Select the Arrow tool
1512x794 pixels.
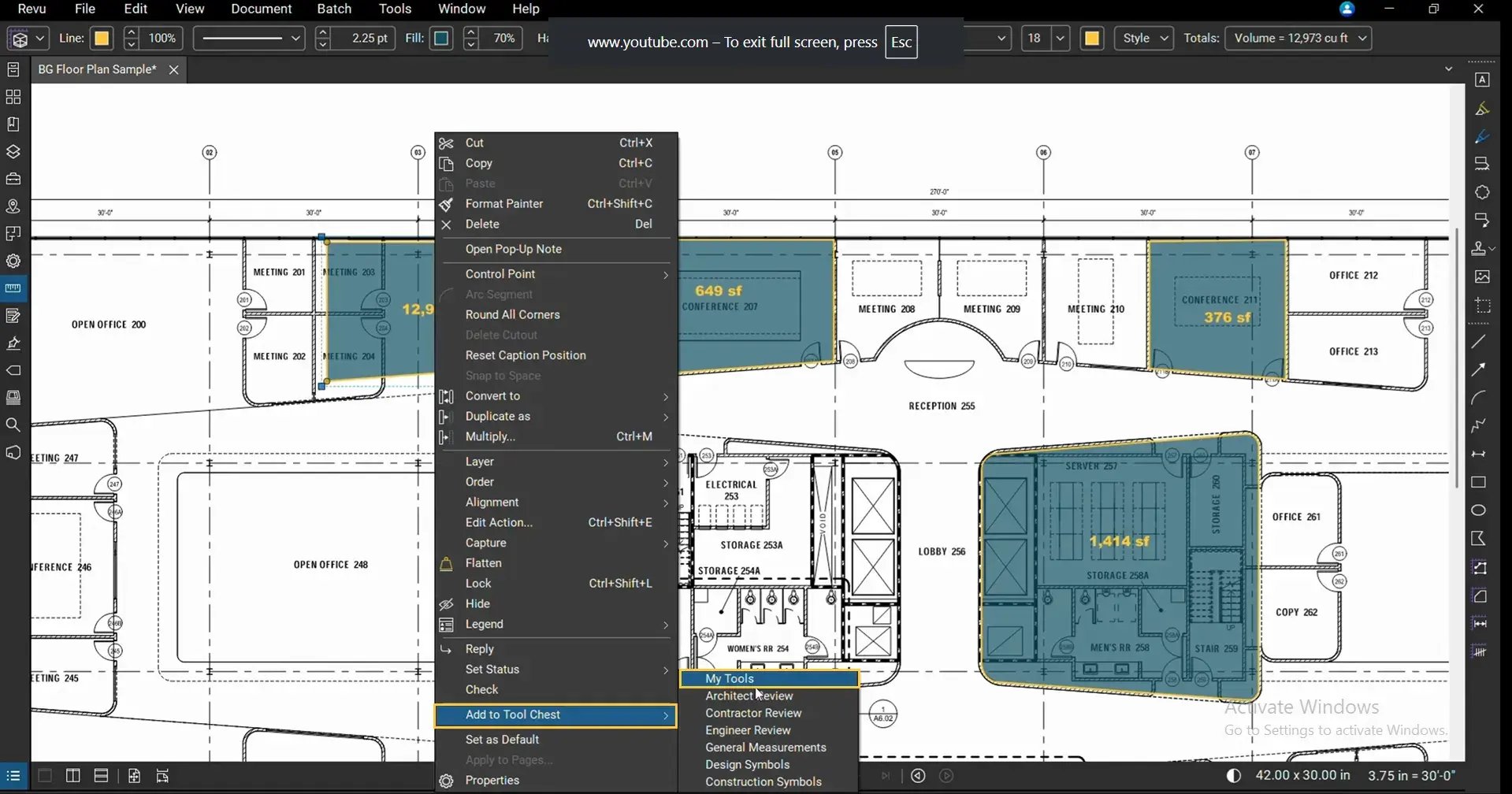[1479, 369]
